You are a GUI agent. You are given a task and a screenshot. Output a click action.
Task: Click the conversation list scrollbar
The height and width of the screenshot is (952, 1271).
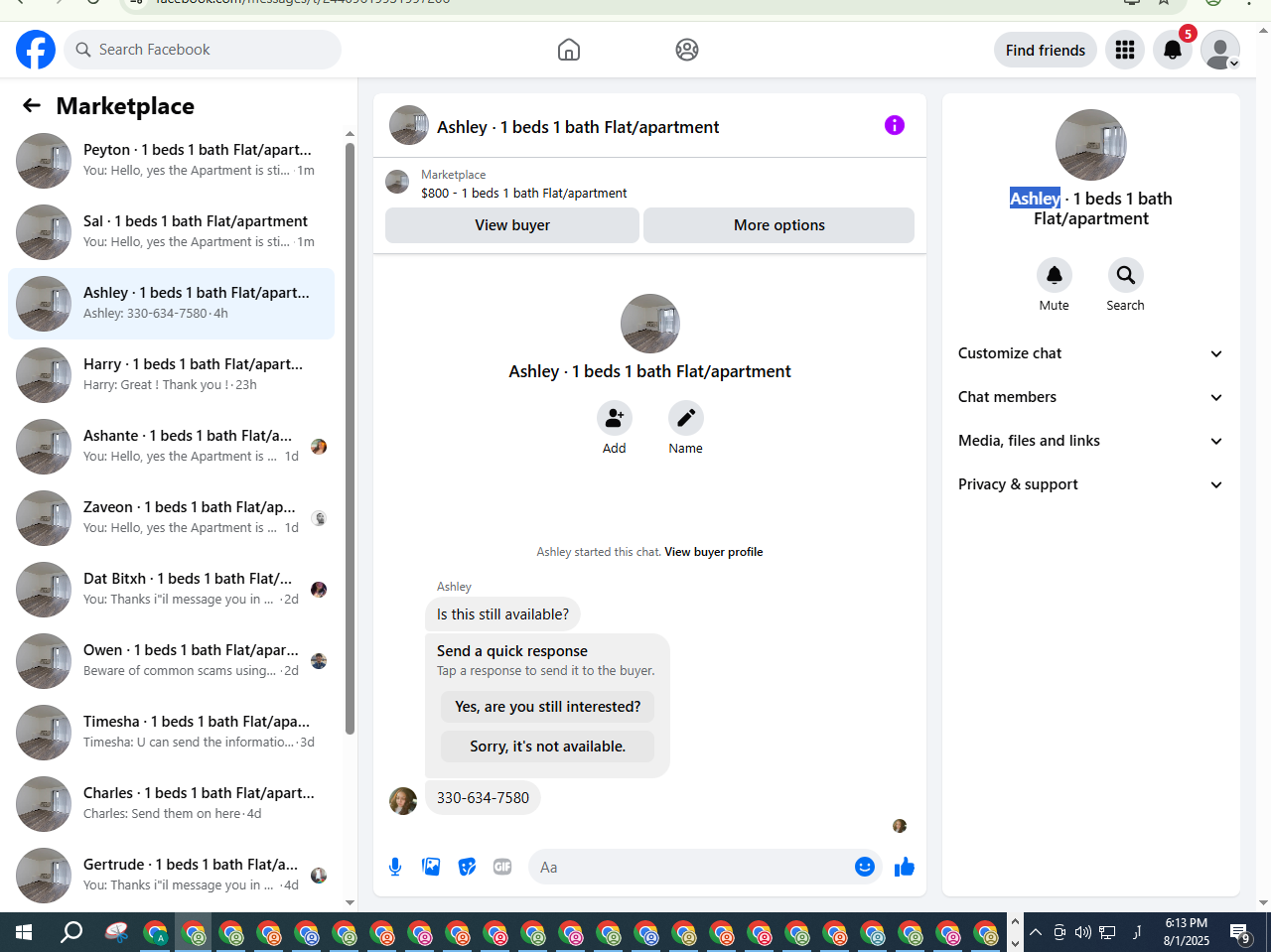pos(350,439)
